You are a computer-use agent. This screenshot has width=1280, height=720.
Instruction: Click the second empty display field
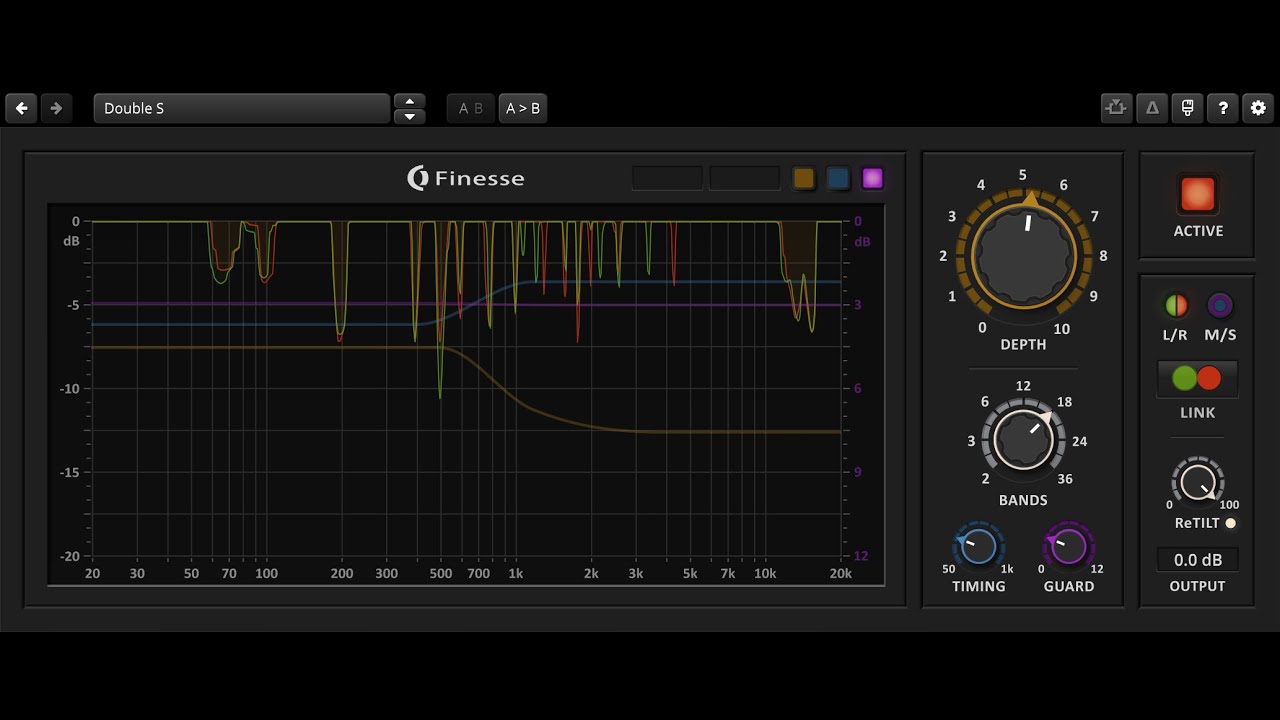(x=745, y=178)
